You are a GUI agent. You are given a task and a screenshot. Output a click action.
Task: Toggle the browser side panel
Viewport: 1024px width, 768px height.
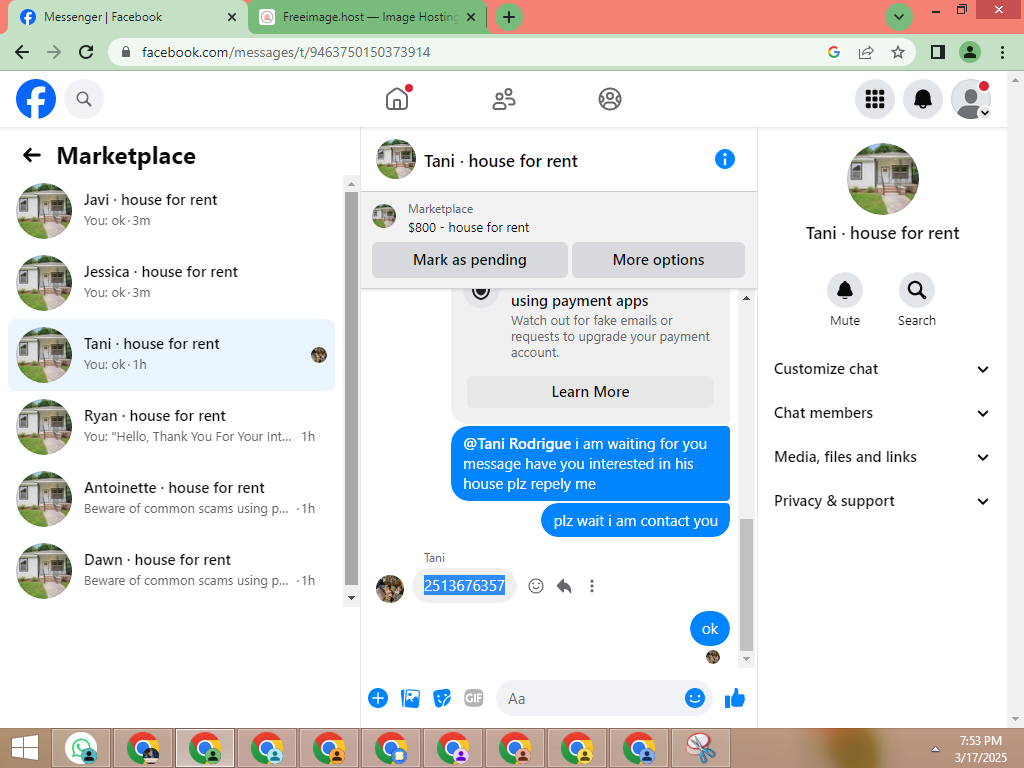click(938, 52)
